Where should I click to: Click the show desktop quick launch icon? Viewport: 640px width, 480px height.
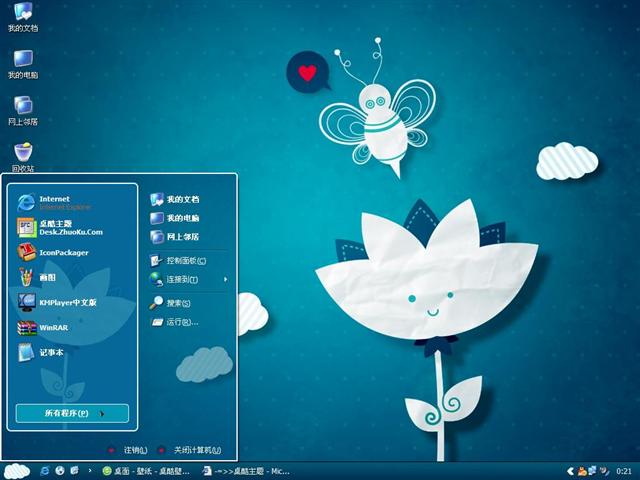click(x=75, y=471)
